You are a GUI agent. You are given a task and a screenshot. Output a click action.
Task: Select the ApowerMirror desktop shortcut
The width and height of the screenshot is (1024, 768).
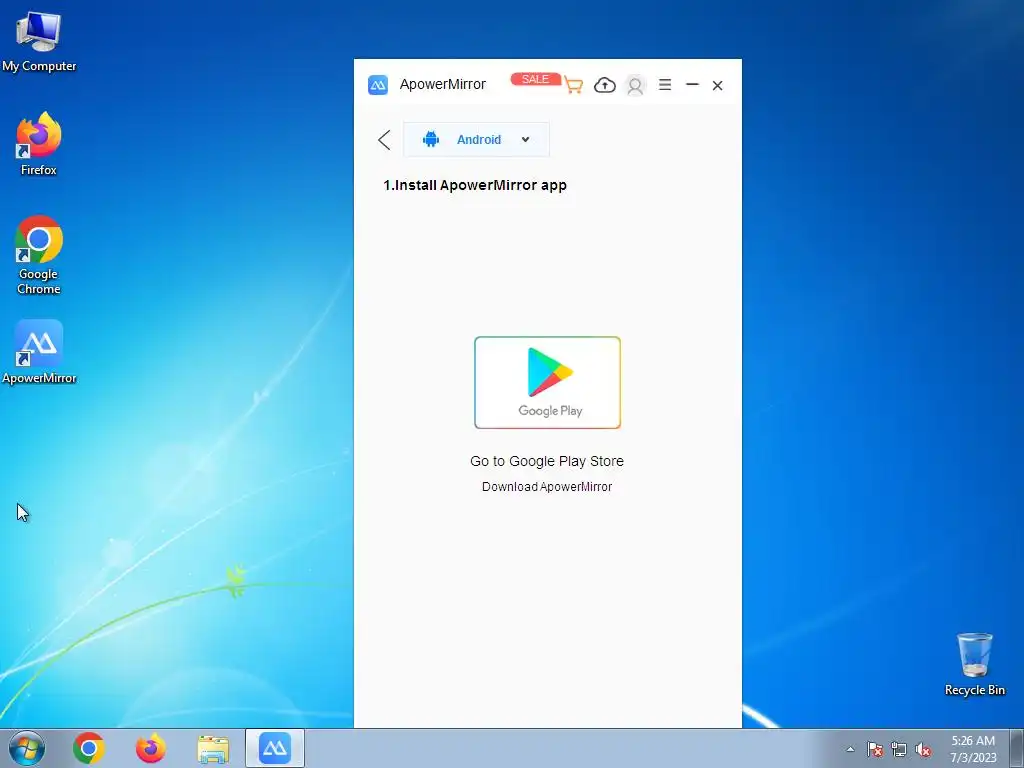(x=39, y=352)
